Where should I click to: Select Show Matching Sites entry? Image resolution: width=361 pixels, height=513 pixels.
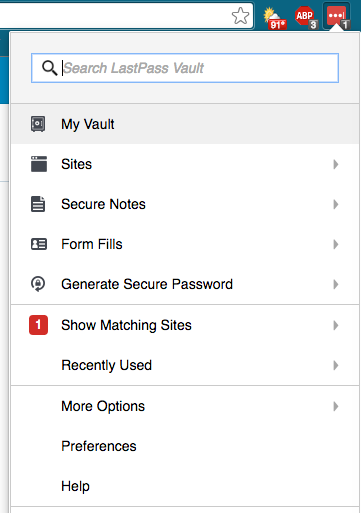pos(185,325)
